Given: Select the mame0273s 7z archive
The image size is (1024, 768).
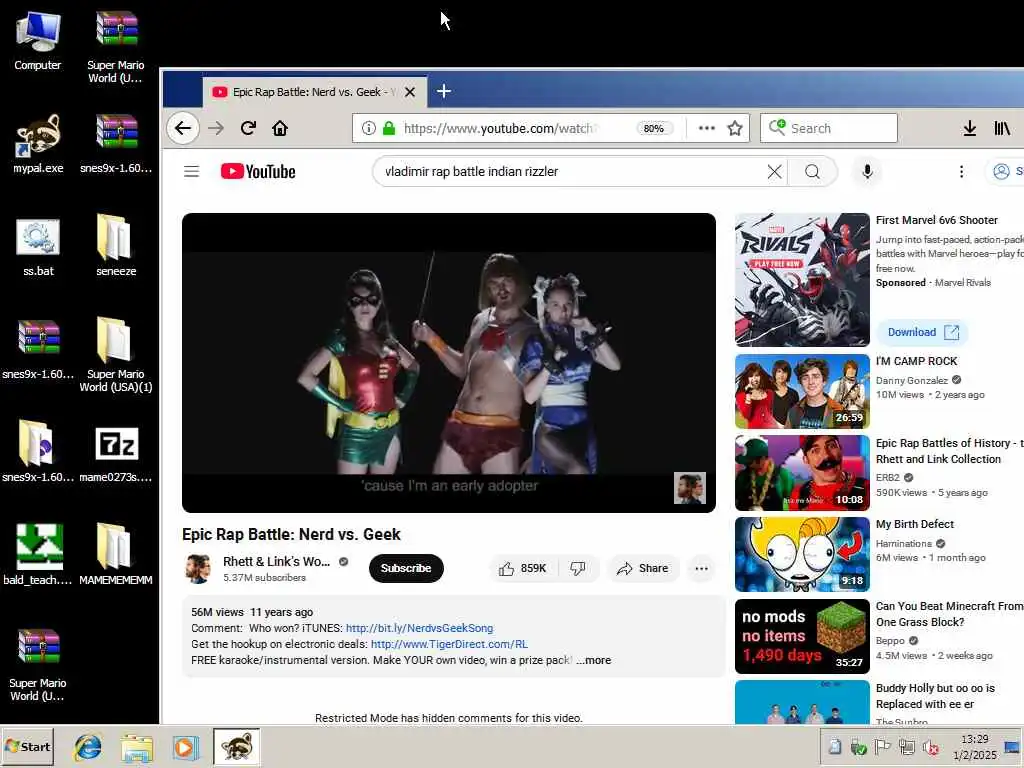Looking at the screenshot, I should point(116,453).
